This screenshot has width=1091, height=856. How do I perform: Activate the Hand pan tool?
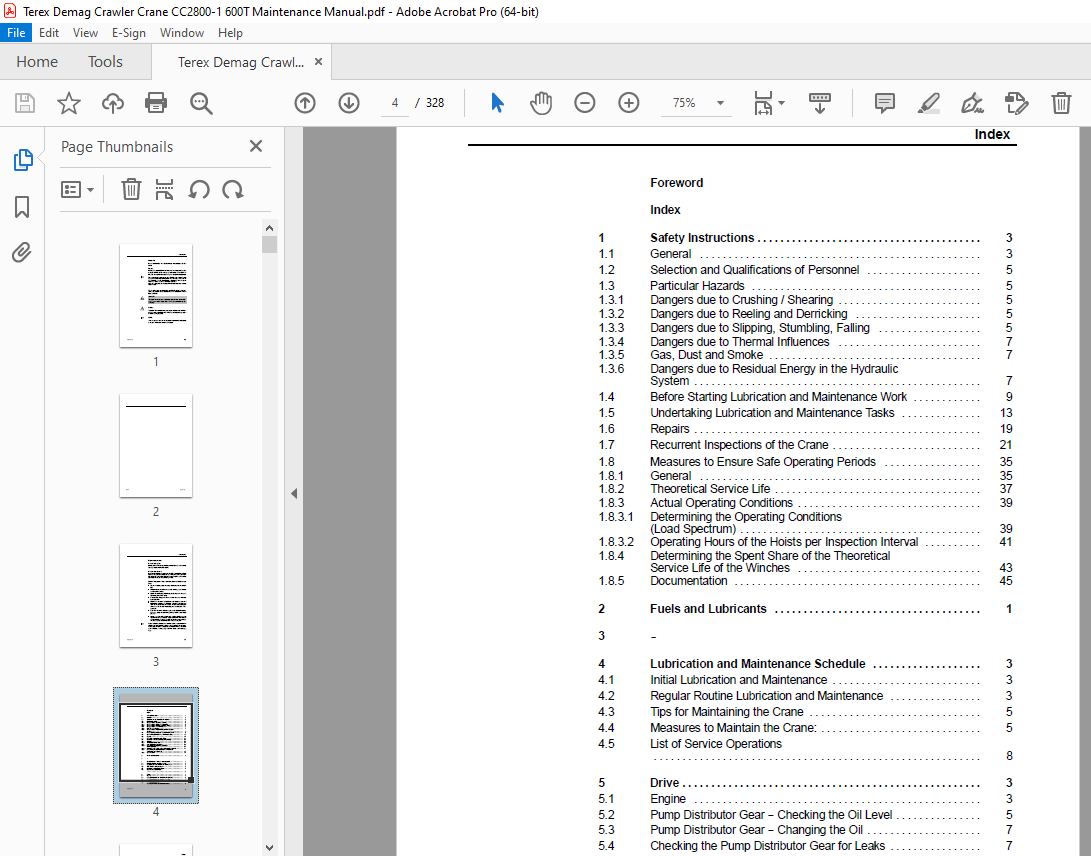[541, 103]
